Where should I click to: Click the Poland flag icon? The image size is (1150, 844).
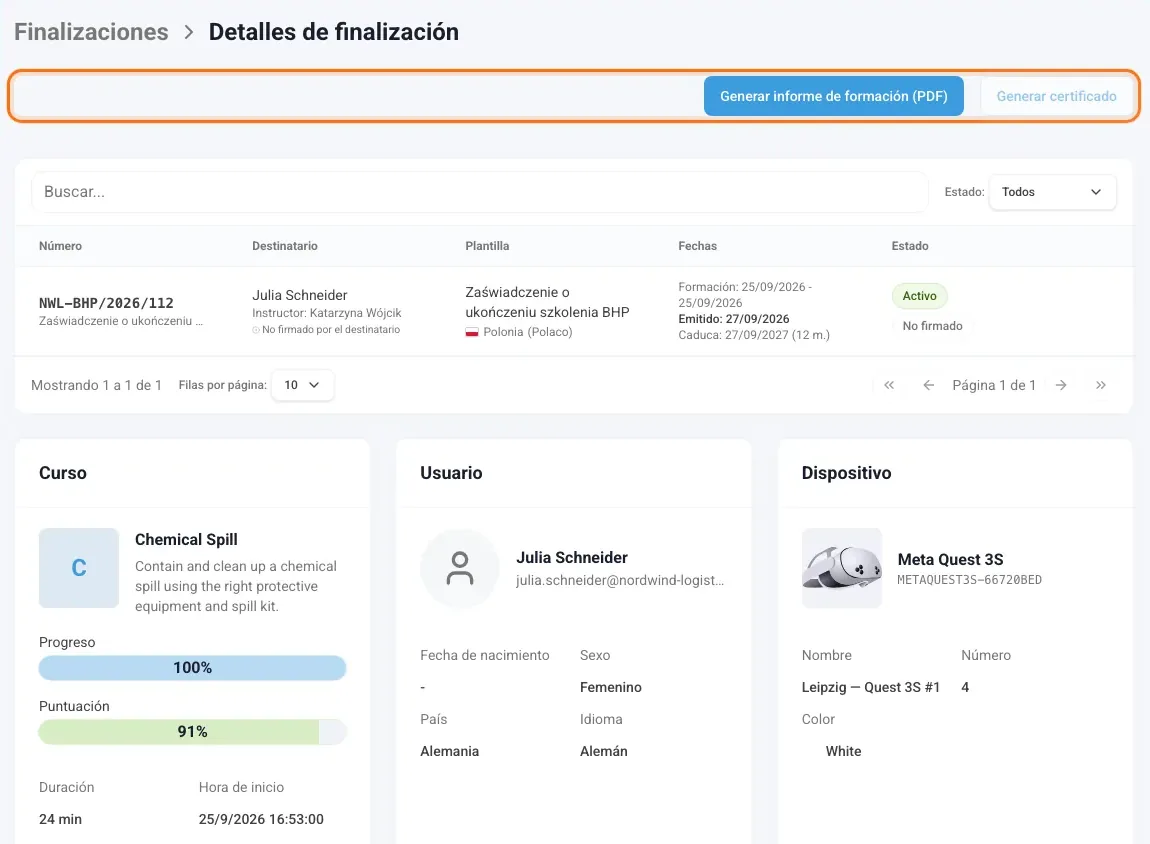pos(472,332)
